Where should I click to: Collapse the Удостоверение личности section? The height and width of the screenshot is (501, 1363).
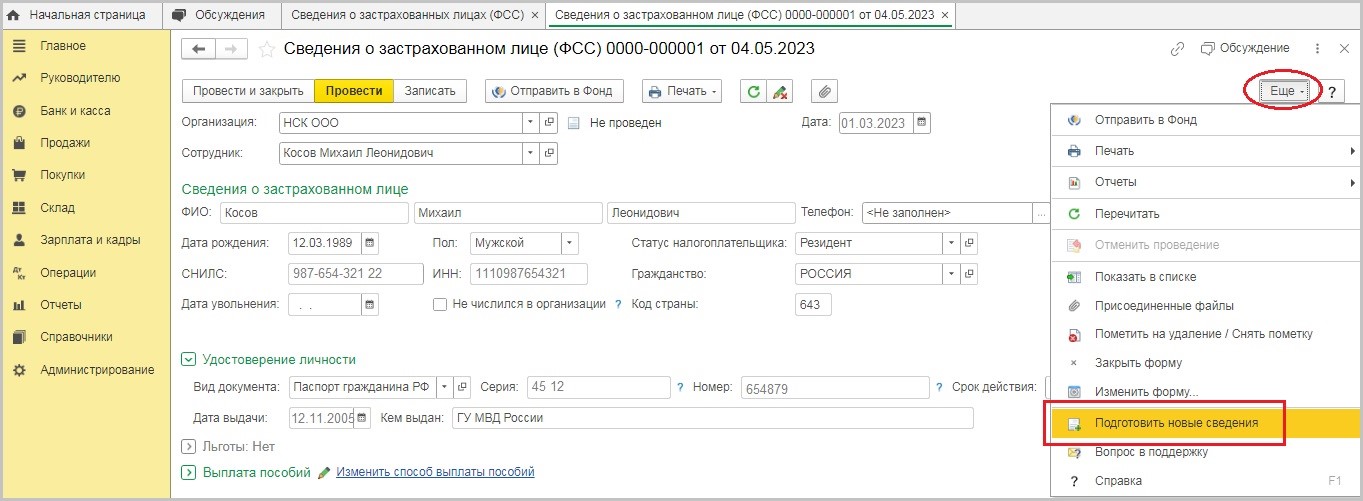(x=188, y=360)
